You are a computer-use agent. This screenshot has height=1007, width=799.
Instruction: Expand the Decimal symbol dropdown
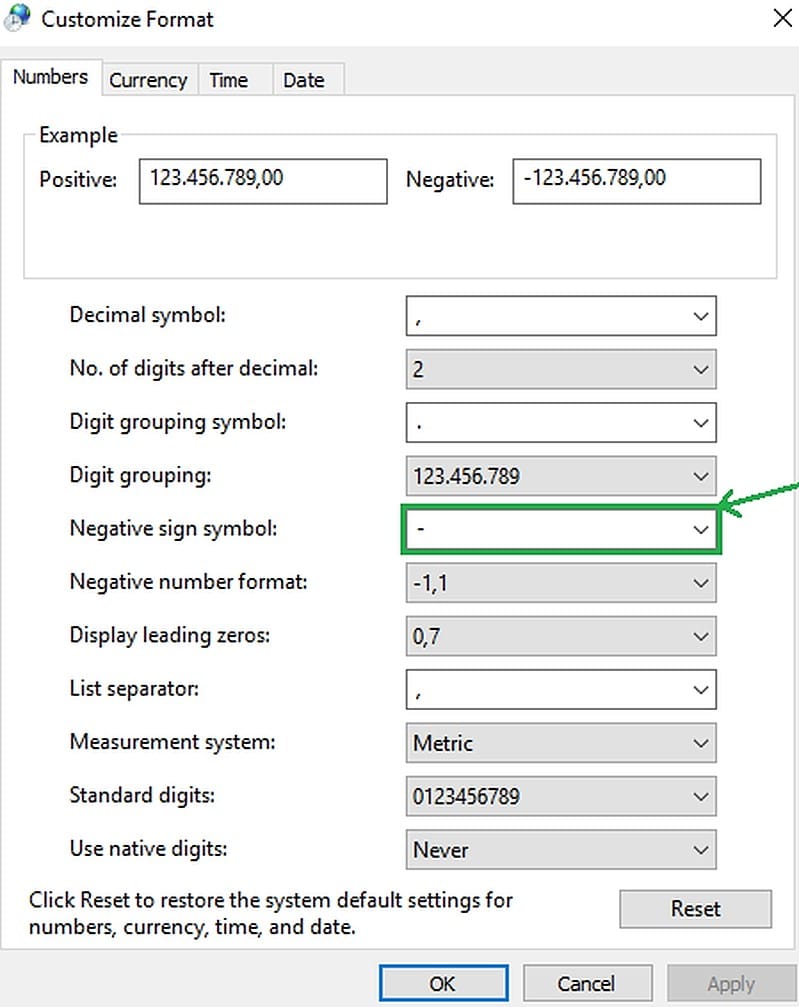700,316
